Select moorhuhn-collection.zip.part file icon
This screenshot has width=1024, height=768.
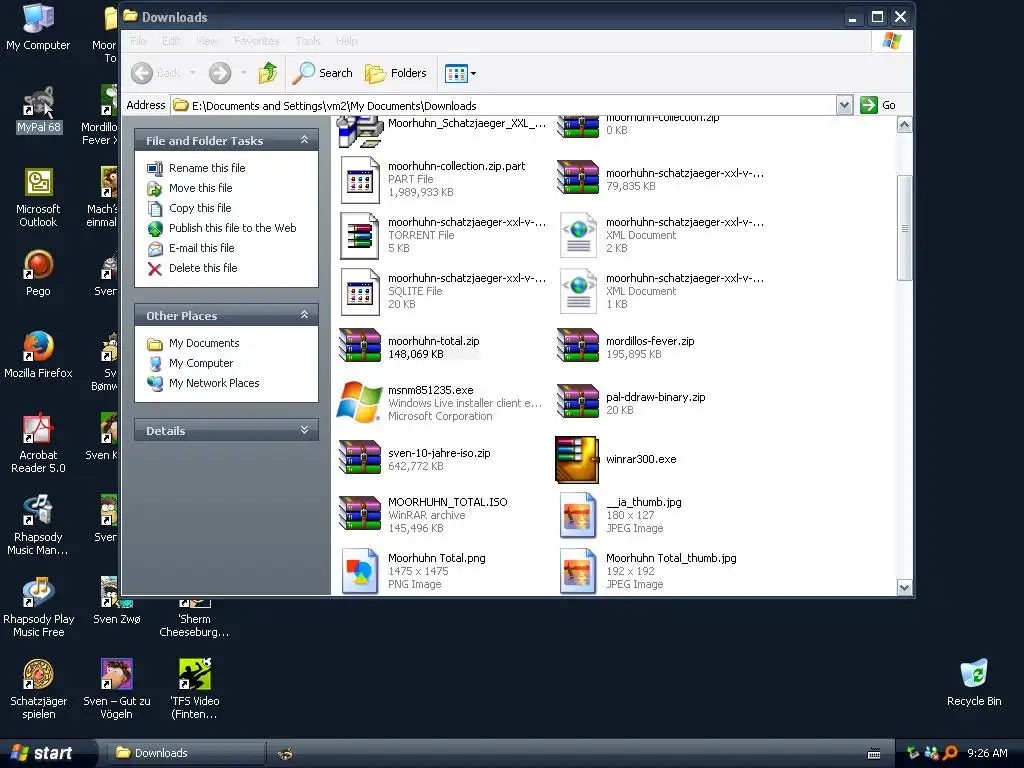(x=360, y=180)
